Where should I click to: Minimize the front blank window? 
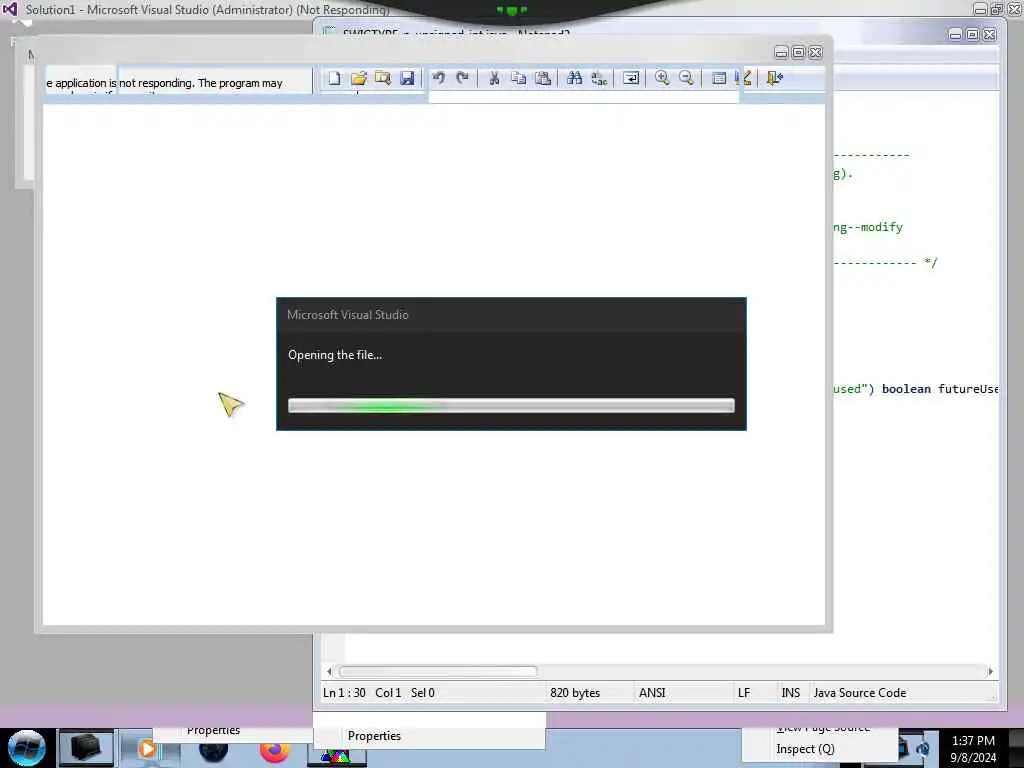(x=781, y=52)
